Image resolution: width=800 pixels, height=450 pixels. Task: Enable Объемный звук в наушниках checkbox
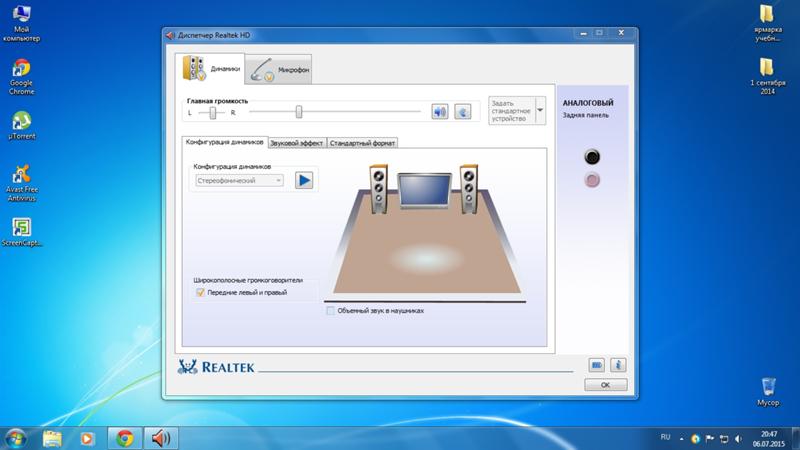pyautogui.click(x=331, y=310)
